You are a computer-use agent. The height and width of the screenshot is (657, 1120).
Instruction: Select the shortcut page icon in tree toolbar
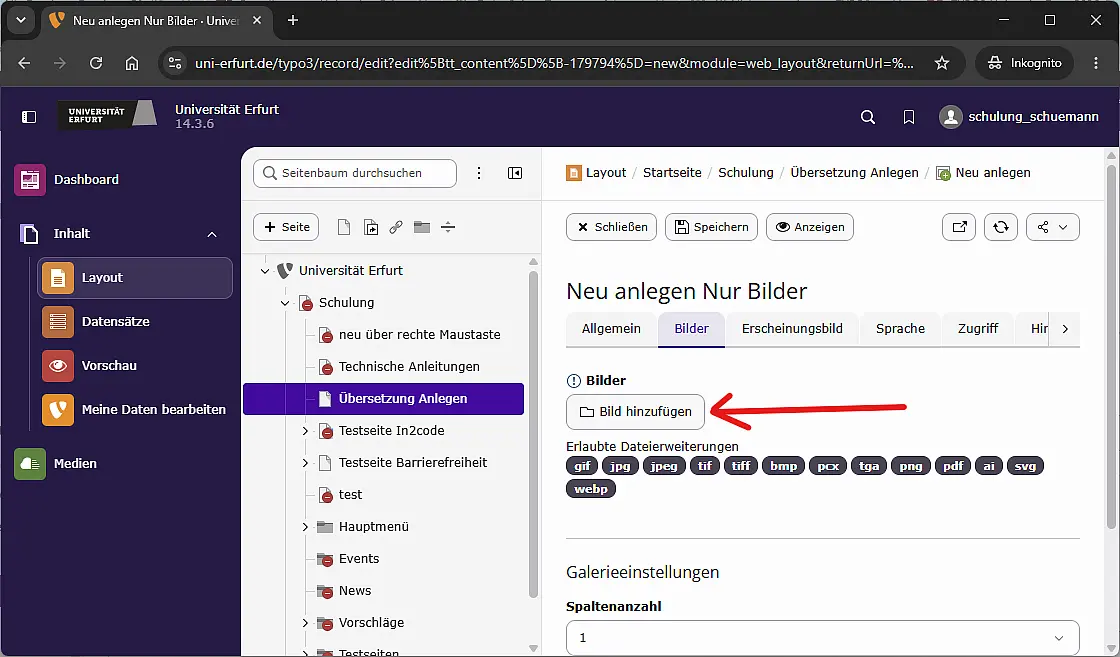pyautogui.click(x=371, y=227)
